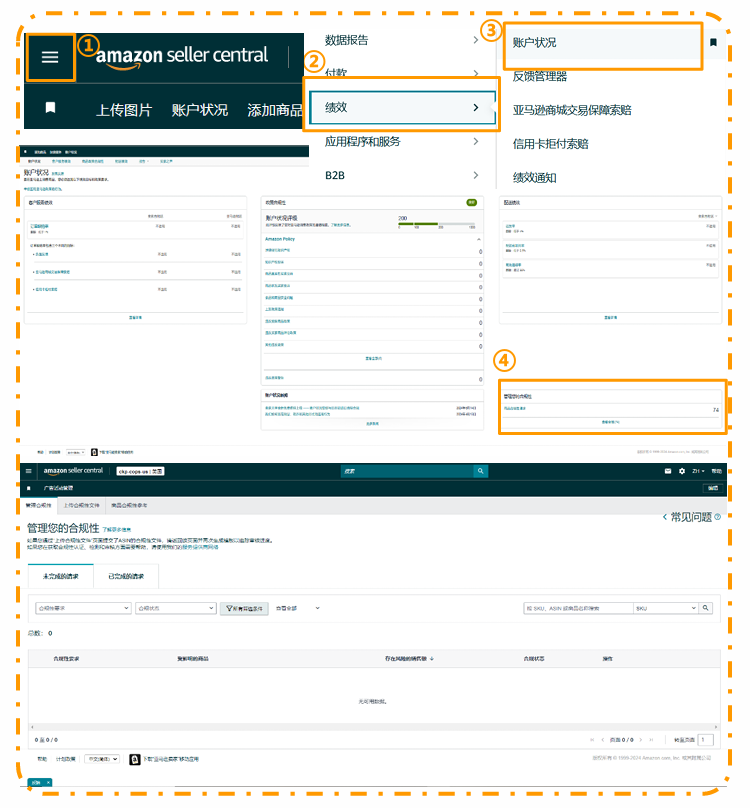The height and width of the screenshot is (808, 750).
Task: Click the page number input box
Action: point(705,740)
